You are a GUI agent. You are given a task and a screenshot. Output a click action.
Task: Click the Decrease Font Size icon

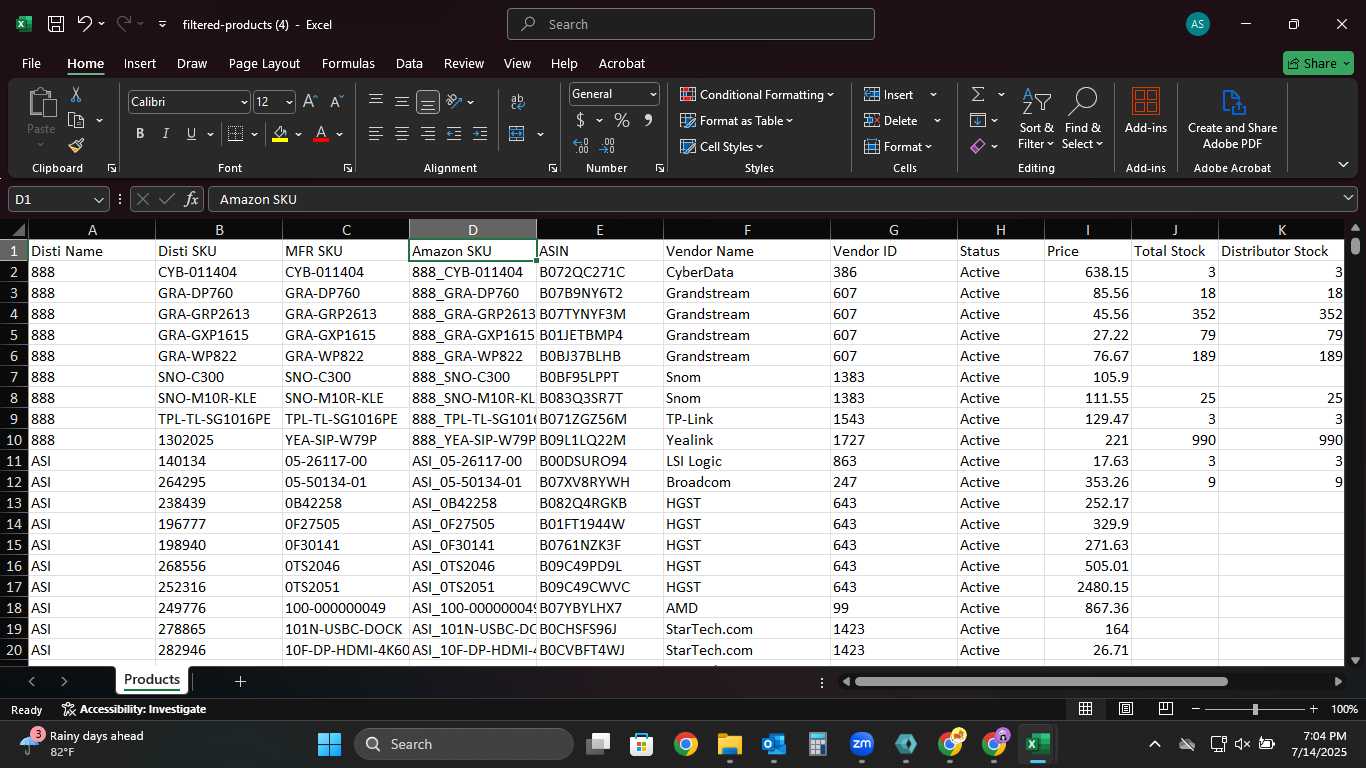[336, 102]
